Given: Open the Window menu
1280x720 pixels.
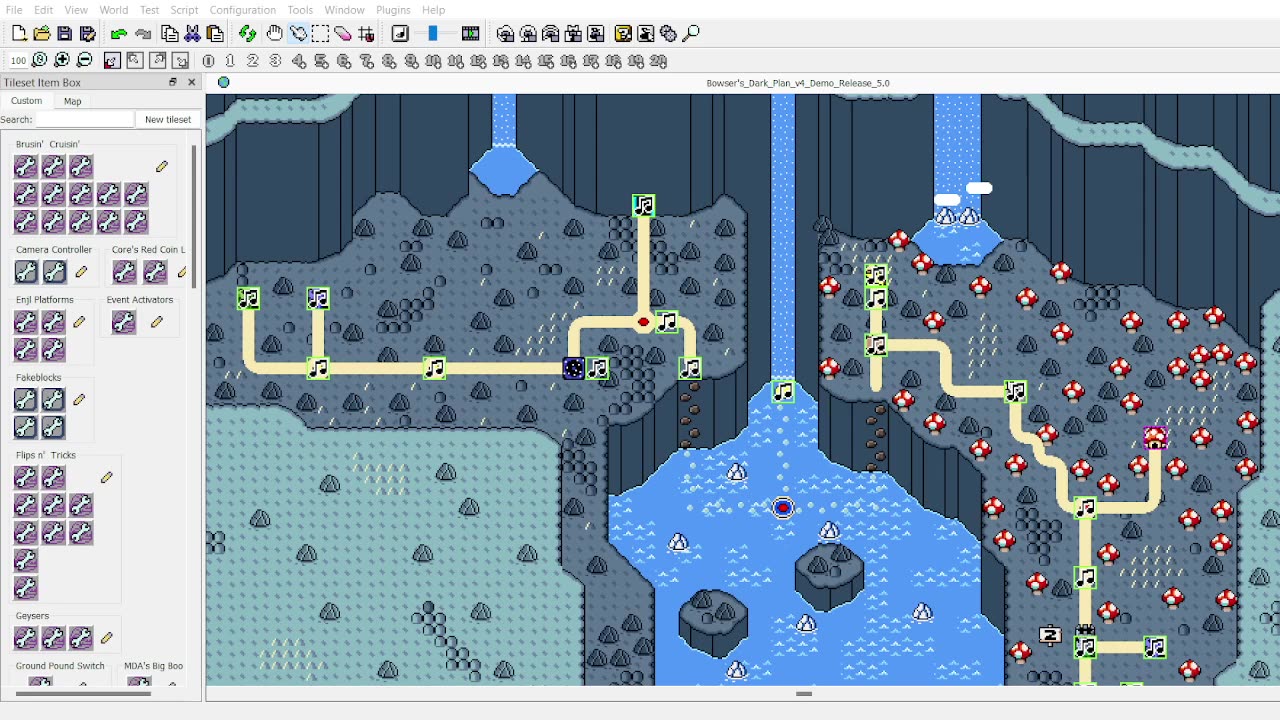Looking at the screenshot, I should (345, 10).
